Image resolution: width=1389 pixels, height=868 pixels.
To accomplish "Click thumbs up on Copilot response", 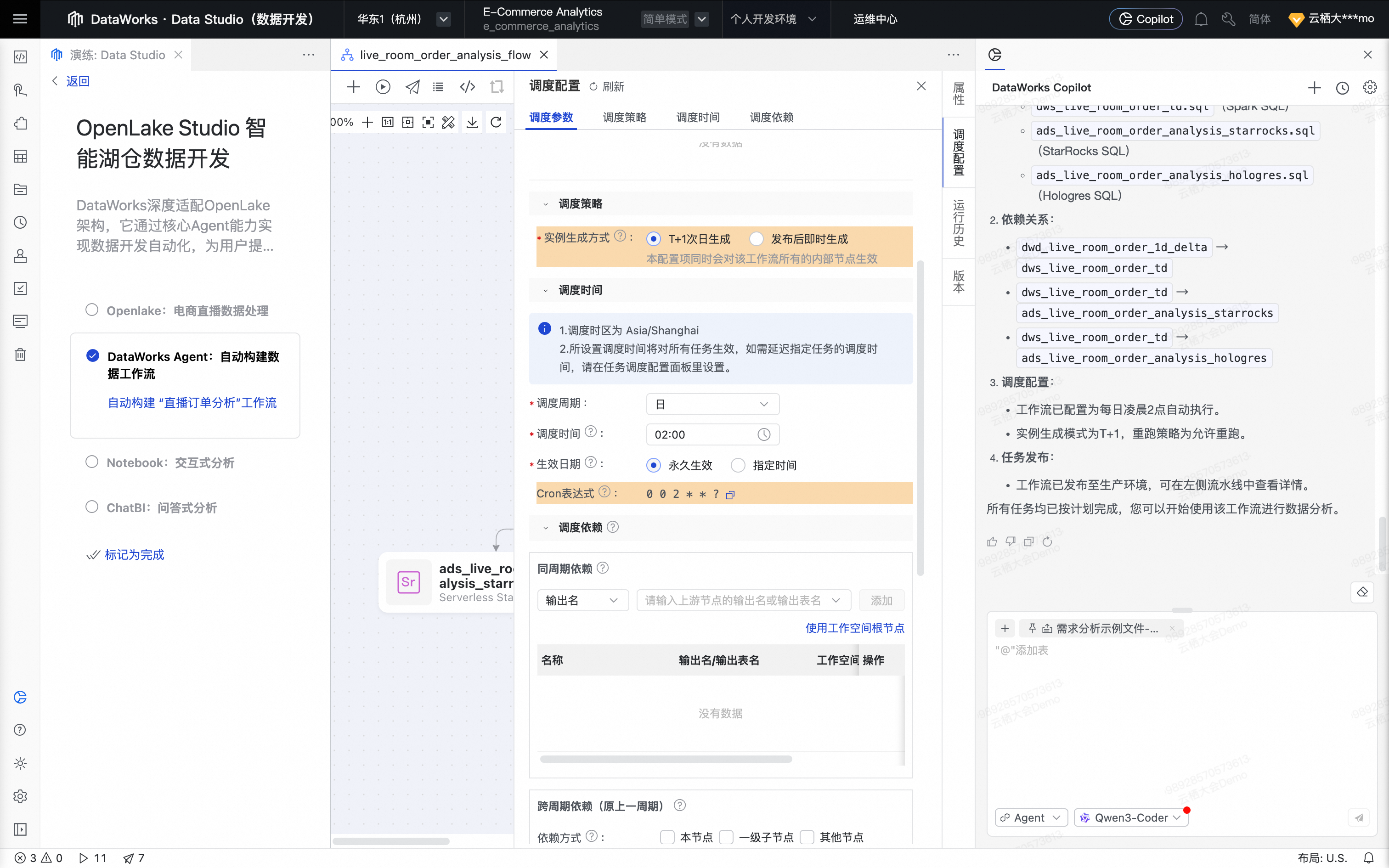I will (x=992, y=541).
